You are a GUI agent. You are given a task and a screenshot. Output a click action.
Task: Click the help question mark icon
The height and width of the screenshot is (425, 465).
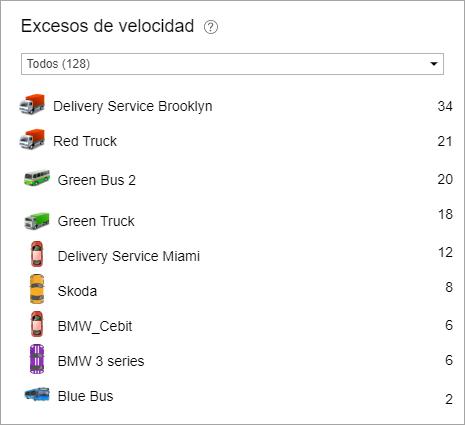pos(211,27)
